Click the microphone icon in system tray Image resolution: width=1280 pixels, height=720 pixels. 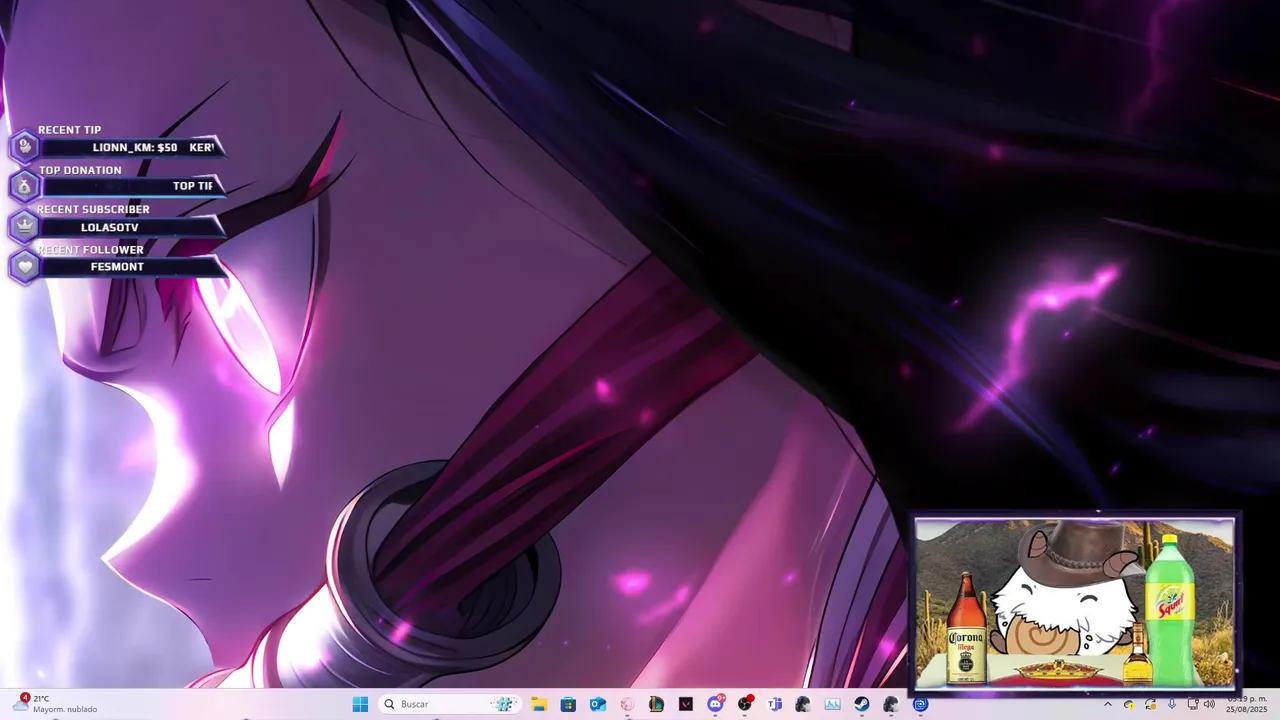1172,704
